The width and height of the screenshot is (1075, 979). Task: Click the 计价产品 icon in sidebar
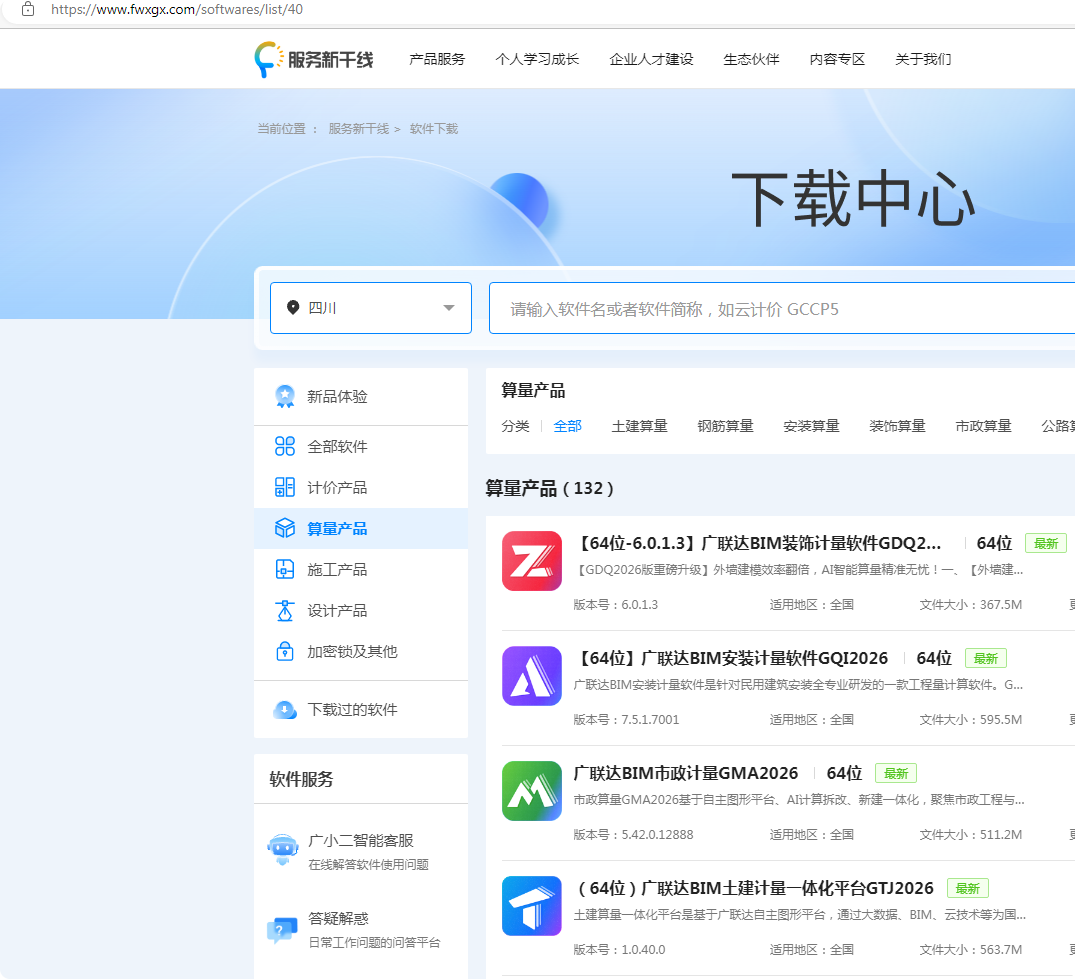click(285, 487)
